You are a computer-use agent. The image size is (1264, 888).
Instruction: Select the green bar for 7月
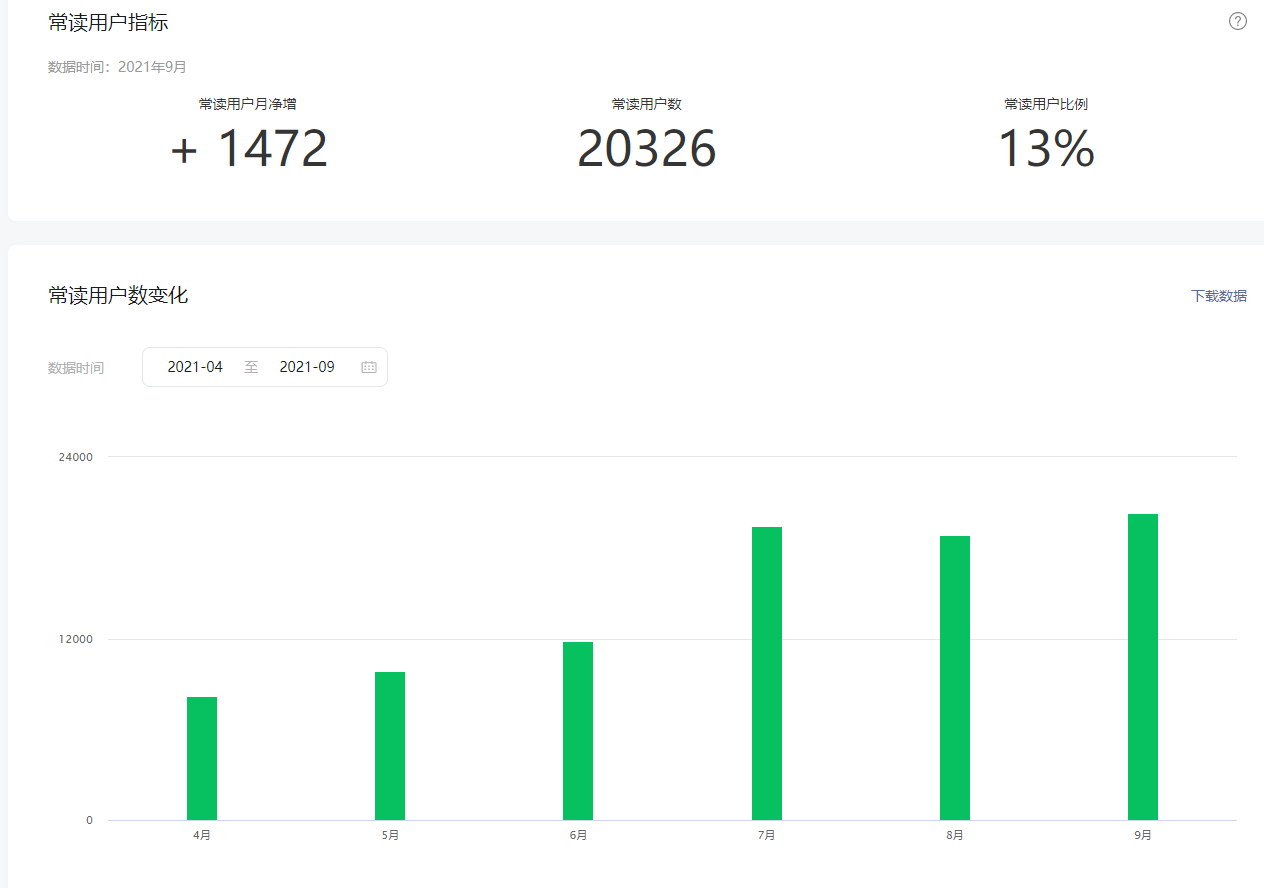click(767, 673)
